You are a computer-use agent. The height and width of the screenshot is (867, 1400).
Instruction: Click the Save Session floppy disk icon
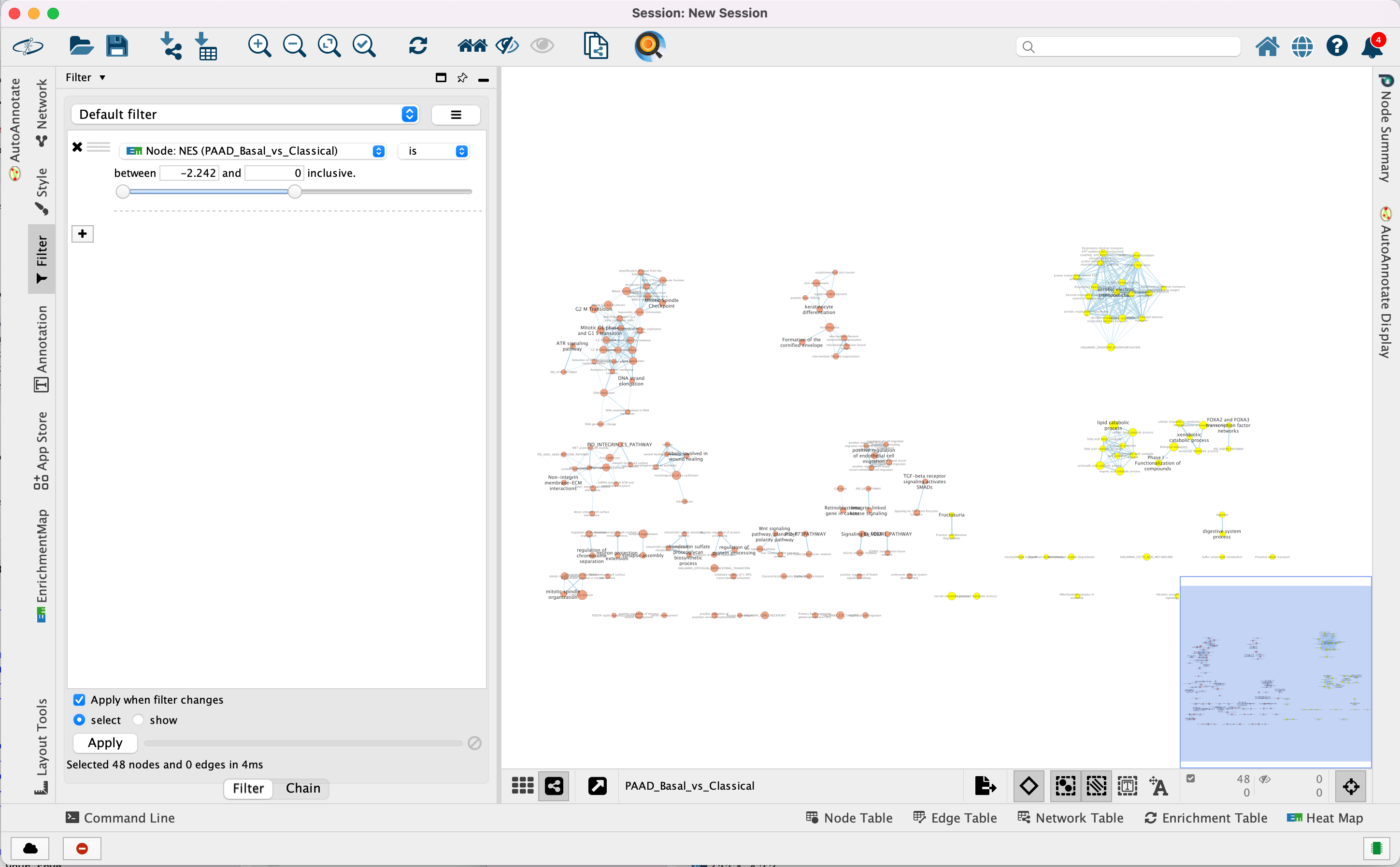[x=117, y=45]
